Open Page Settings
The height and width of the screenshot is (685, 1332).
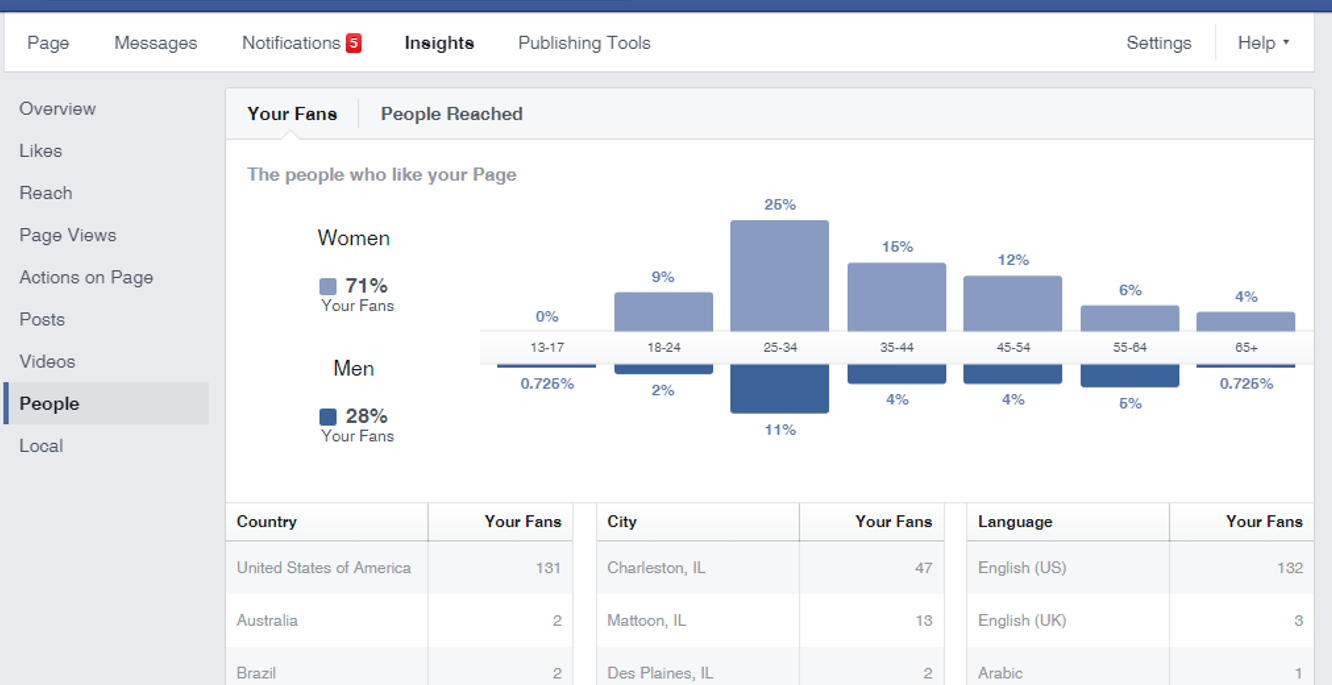pos(1159,42)
